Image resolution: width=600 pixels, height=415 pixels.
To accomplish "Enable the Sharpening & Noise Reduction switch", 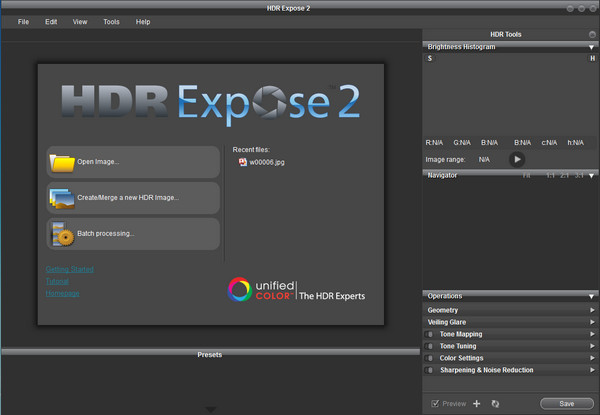I will click(430, 370).
